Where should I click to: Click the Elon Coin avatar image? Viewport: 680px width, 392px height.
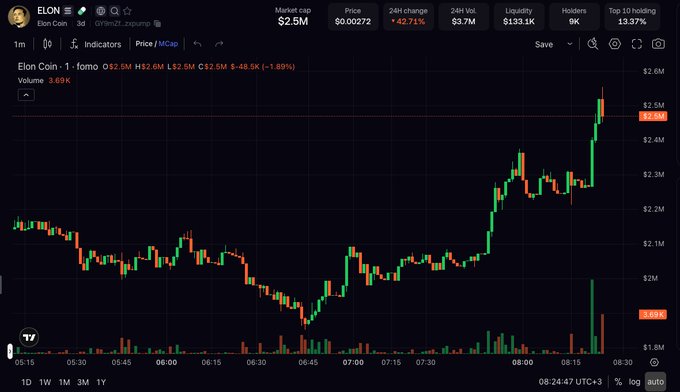click(19, 17)
